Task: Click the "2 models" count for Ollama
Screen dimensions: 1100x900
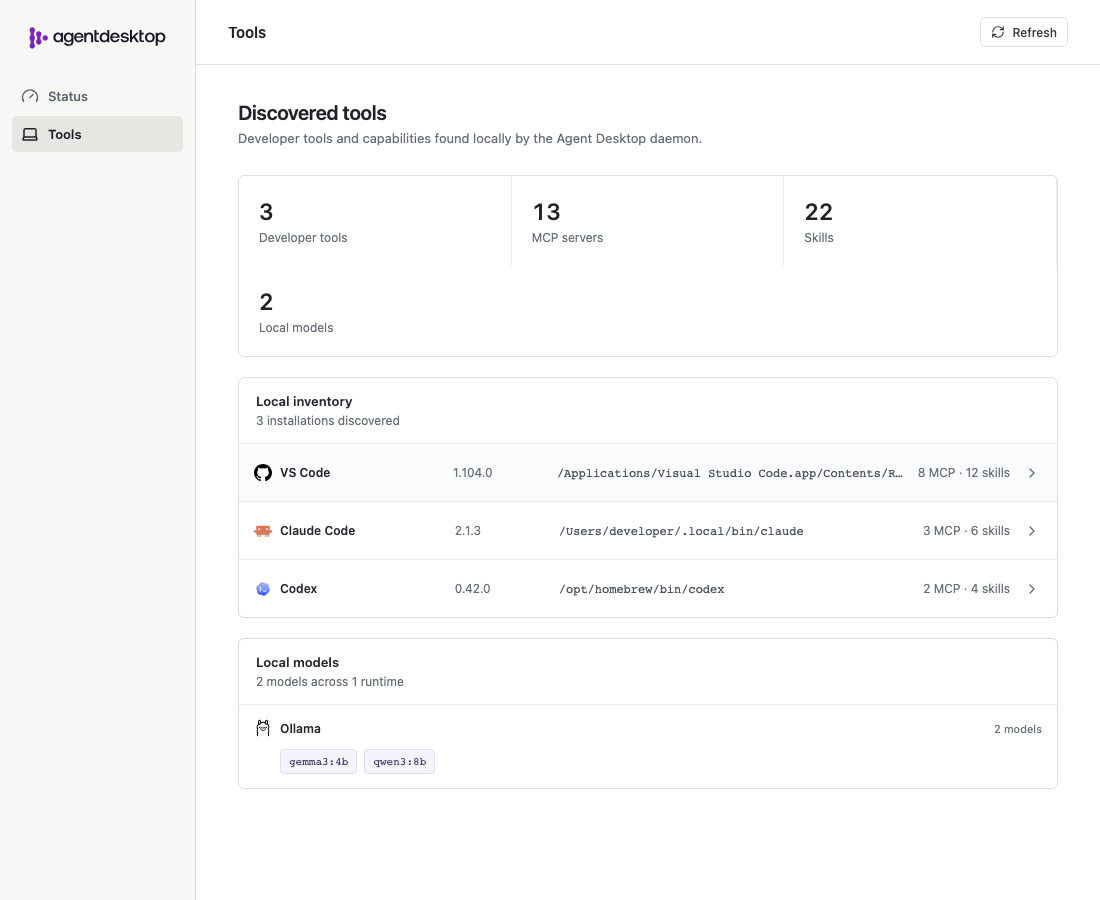Action: click(1017, 729)
